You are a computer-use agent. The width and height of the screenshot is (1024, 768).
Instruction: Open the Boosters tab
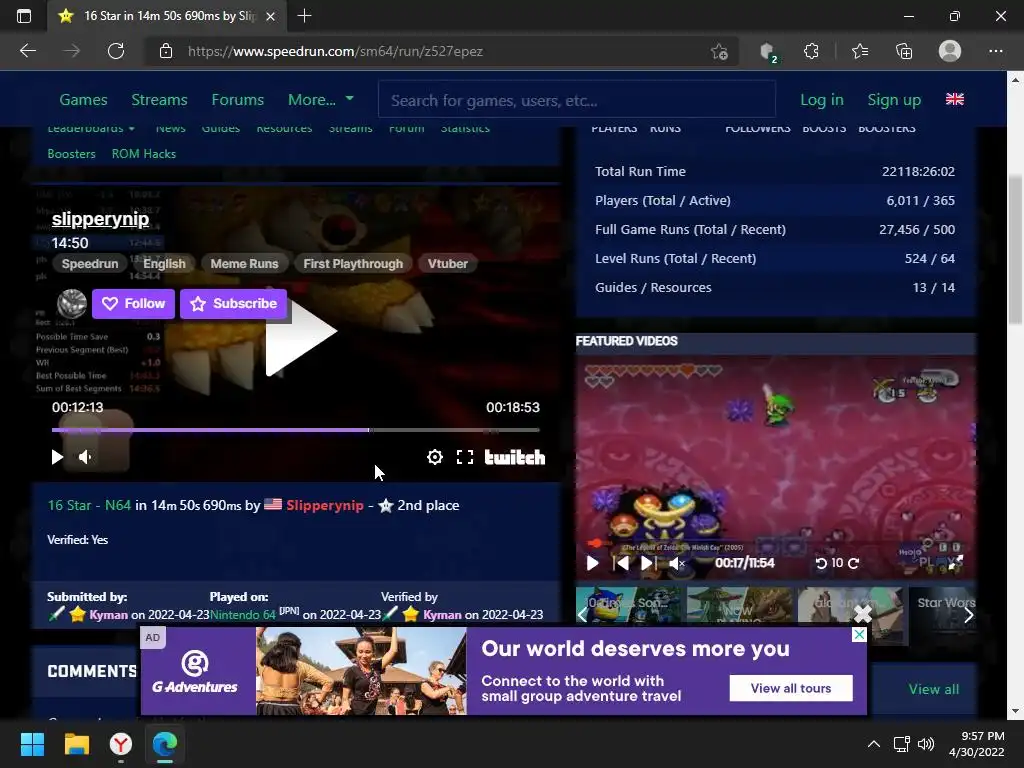point(72,154)
